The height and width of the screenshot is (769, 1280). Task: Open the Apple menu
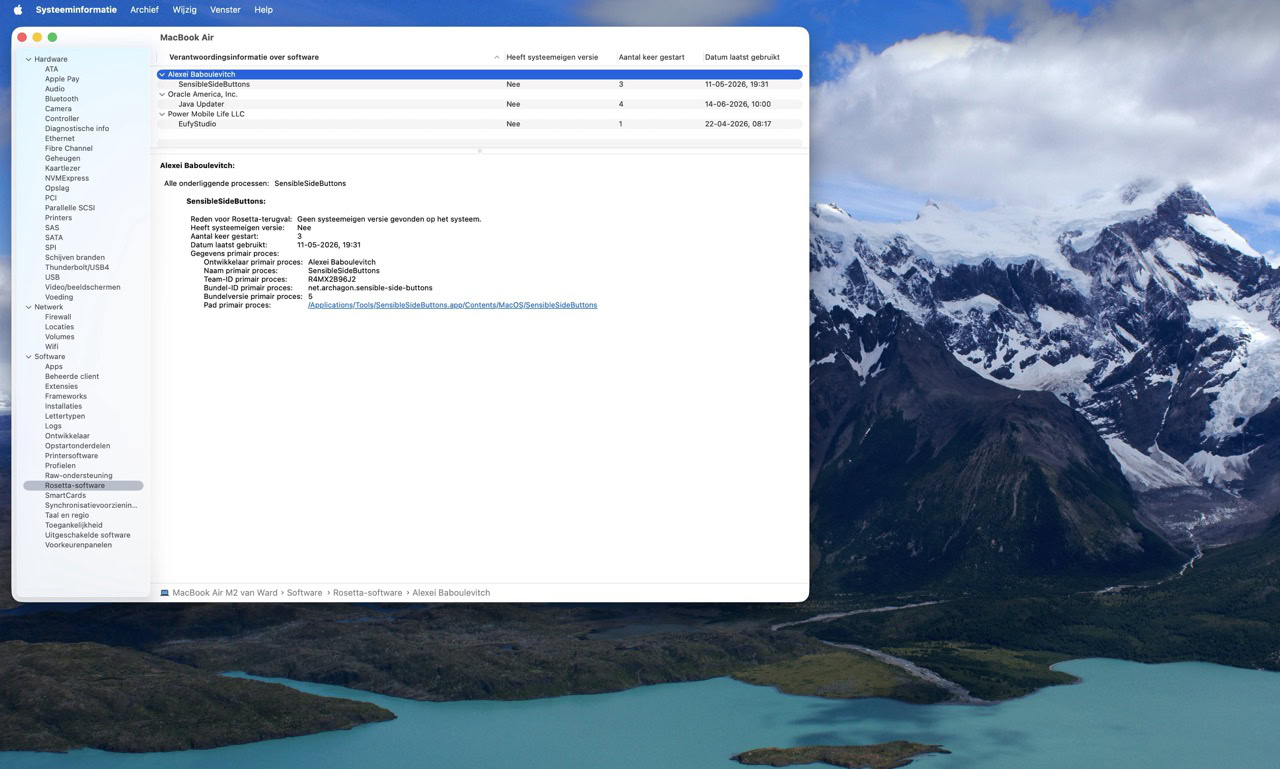coord(17,10)
